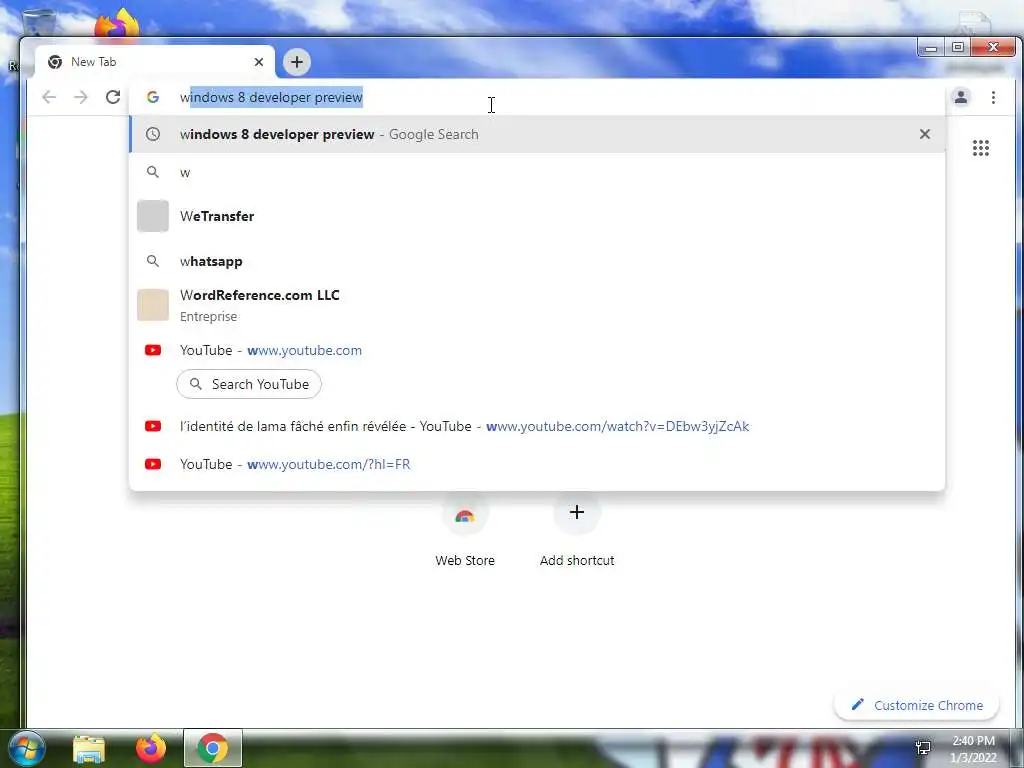
Task: Click the WordReference.com LLC thumbnail
Action: tap(153, 305)
